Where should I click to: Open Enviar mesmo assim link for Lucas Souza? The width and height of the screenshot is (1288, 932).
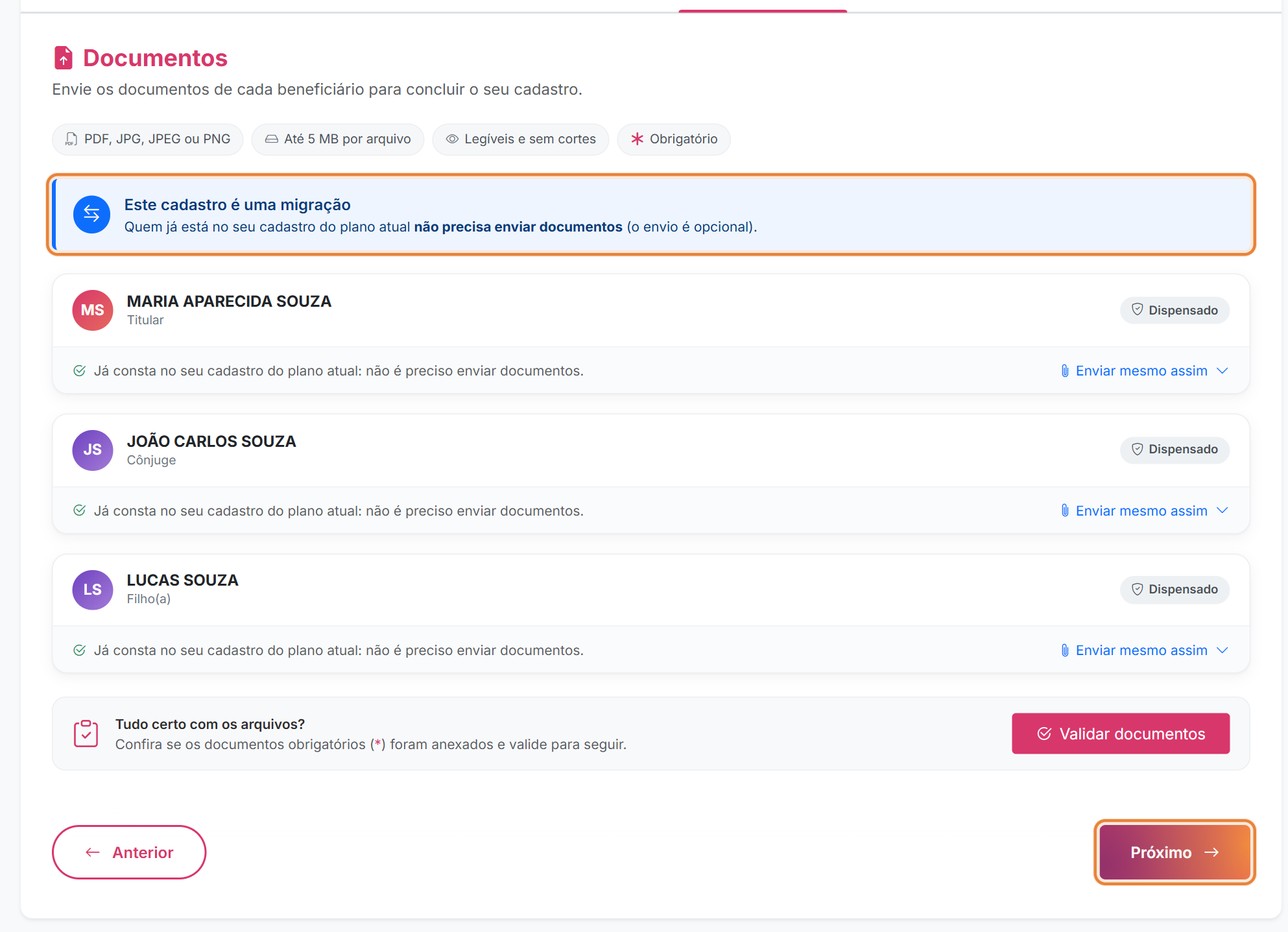pyautogui.click(x=1141, y=651)
